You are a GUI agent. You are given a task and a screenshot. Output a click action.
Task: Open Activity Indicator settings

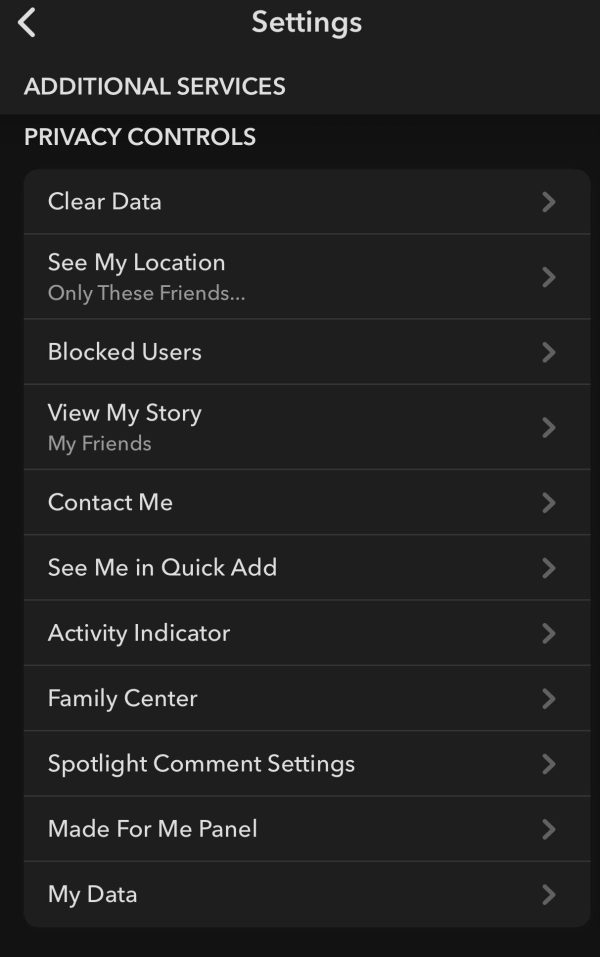tap(138, 633)
